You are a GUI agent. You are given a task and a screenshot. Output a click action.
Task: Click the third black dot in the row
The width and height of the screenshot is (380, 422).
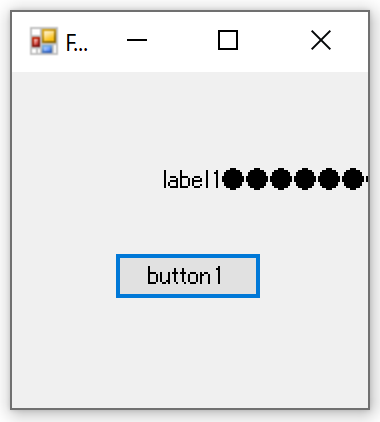pos(281,179)
